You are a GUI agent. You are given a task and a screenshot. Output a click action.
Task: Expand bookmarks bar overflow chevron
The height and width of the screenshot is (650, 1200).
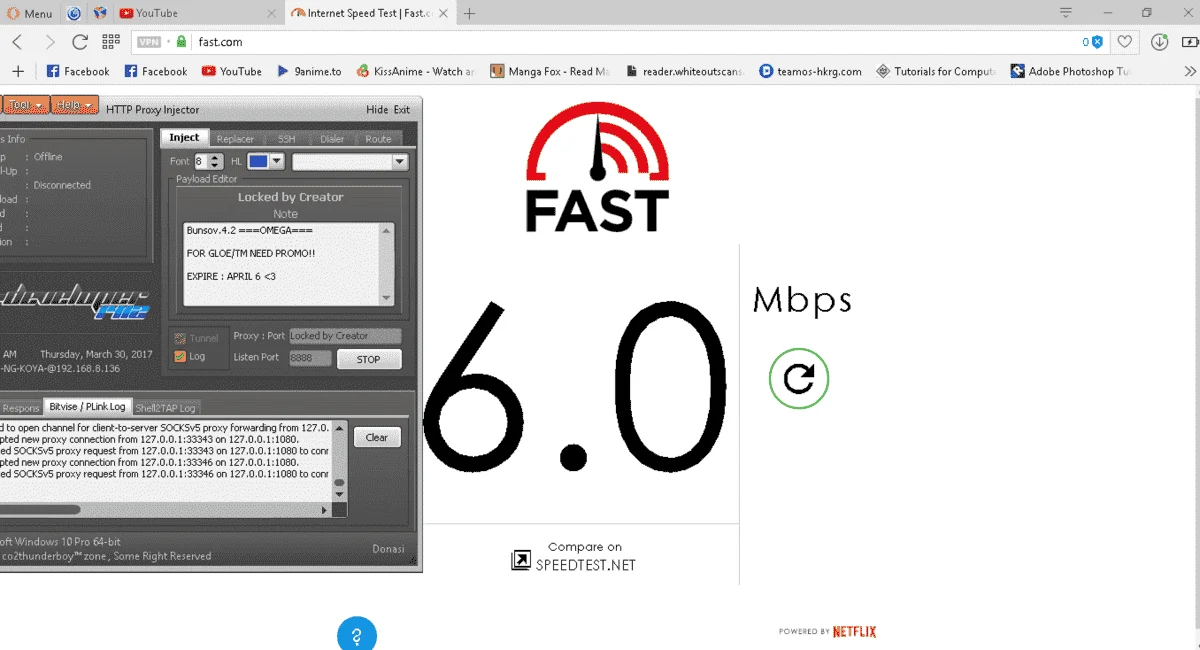(1189, 71)
